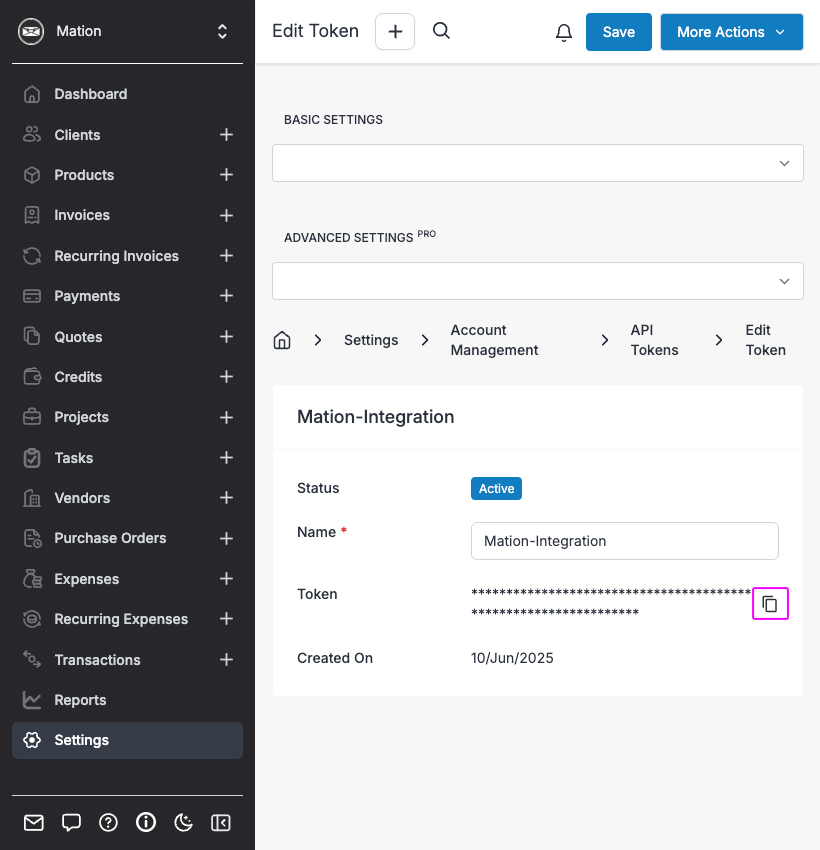Click the Name field with Mation-Integration

coord(625,541)
